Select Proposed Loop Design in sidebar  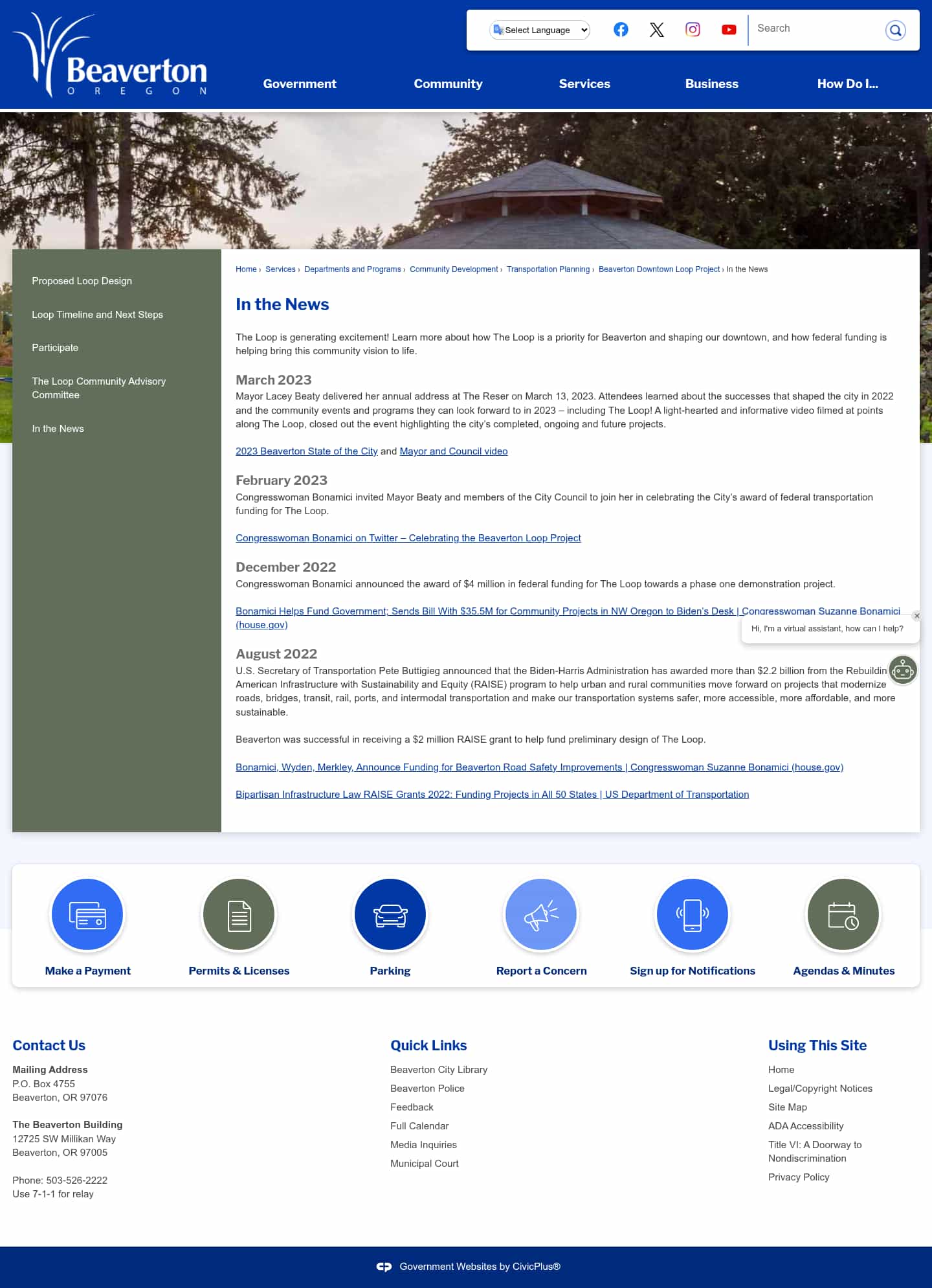pyautogui.click(x=82, y=281)
